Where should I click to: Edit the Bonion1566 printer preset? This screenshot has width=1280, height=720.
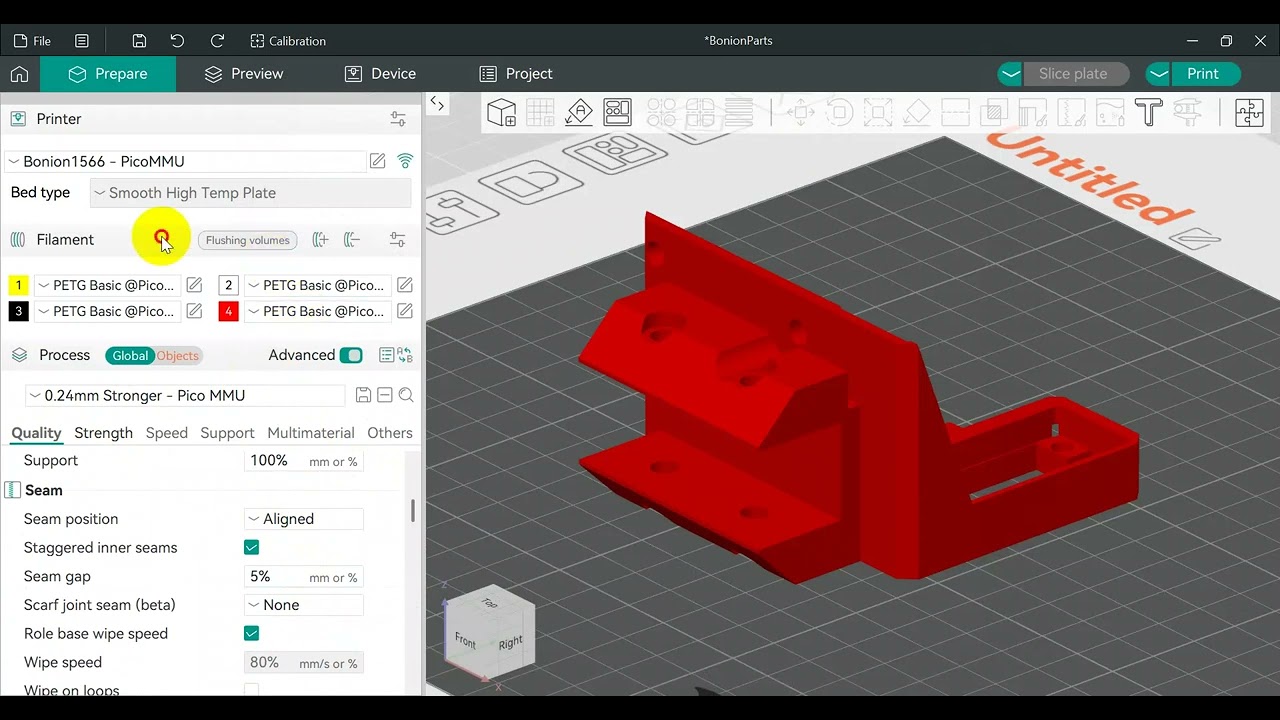tap(377, 161)
